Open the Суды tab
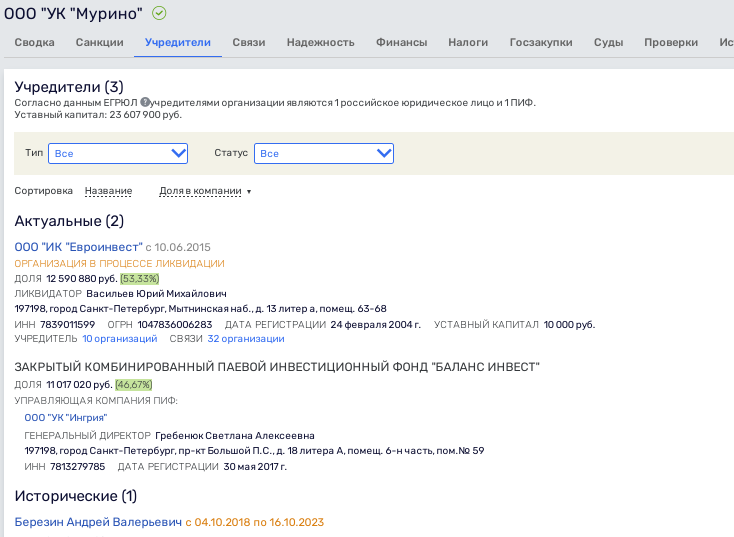Viewport: 734px width, 537px height. click(x=609, y=42)
